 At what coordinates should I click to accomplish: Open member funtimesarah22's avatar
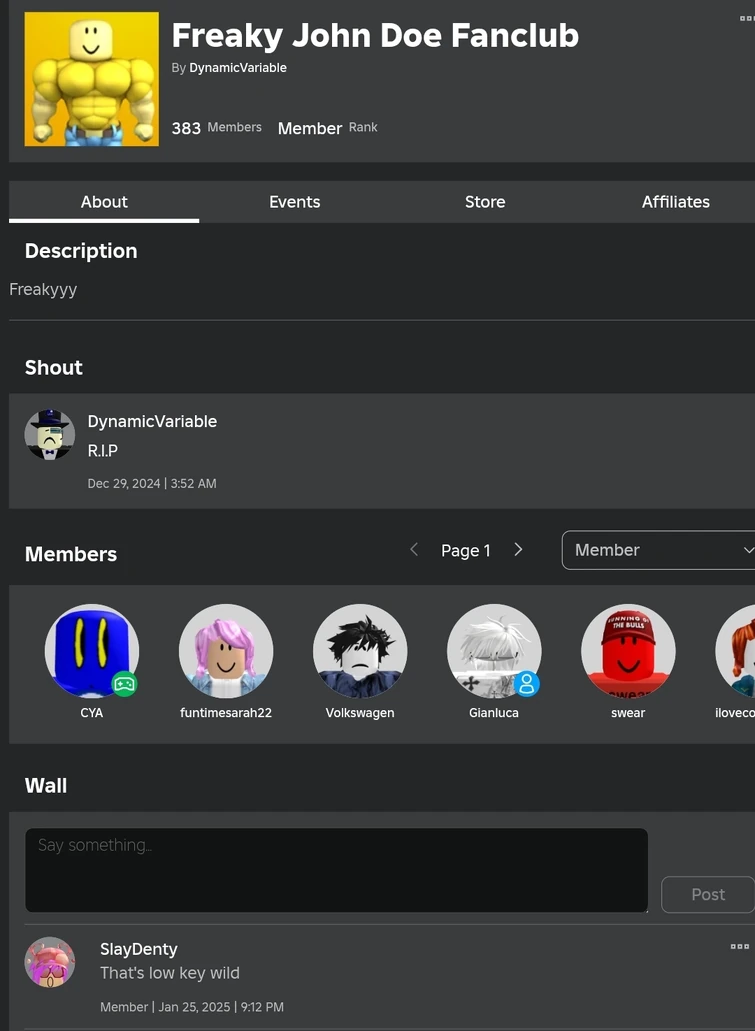(x=226, y=651)
